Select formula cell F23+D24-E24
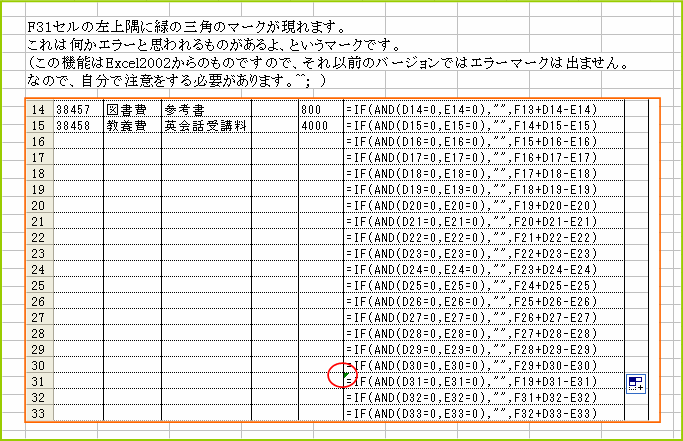 484,269
